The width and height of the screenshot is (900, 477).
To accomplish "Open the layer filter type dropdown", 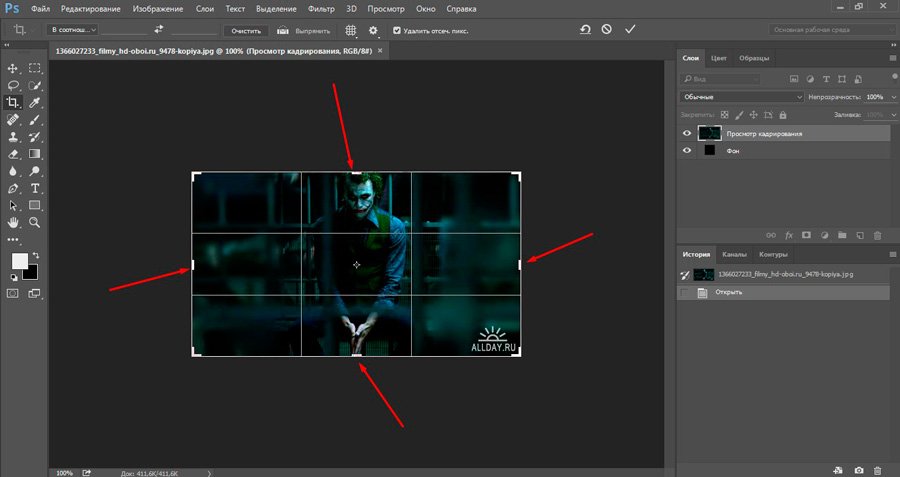I will click(x=720, y=79).
